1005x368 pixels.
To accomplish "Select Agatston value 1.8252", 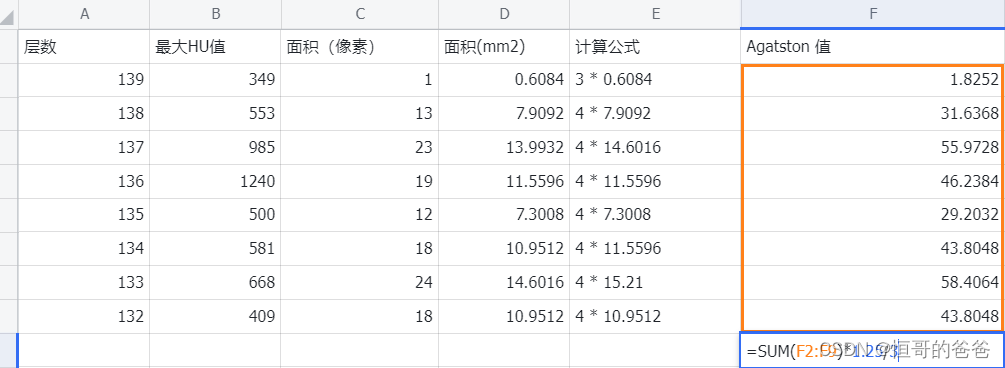I will coord(873,80).
